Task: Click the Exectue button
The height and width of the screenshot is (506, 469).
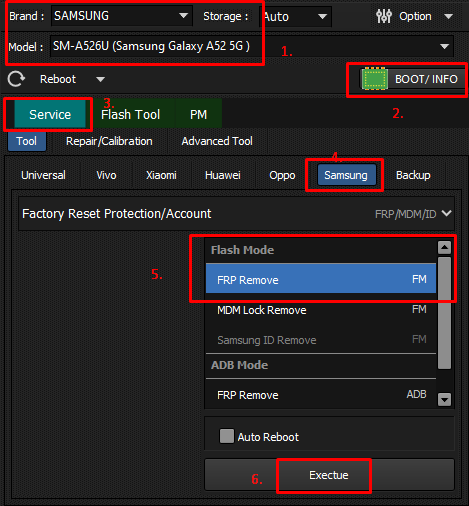Action: 329,475
